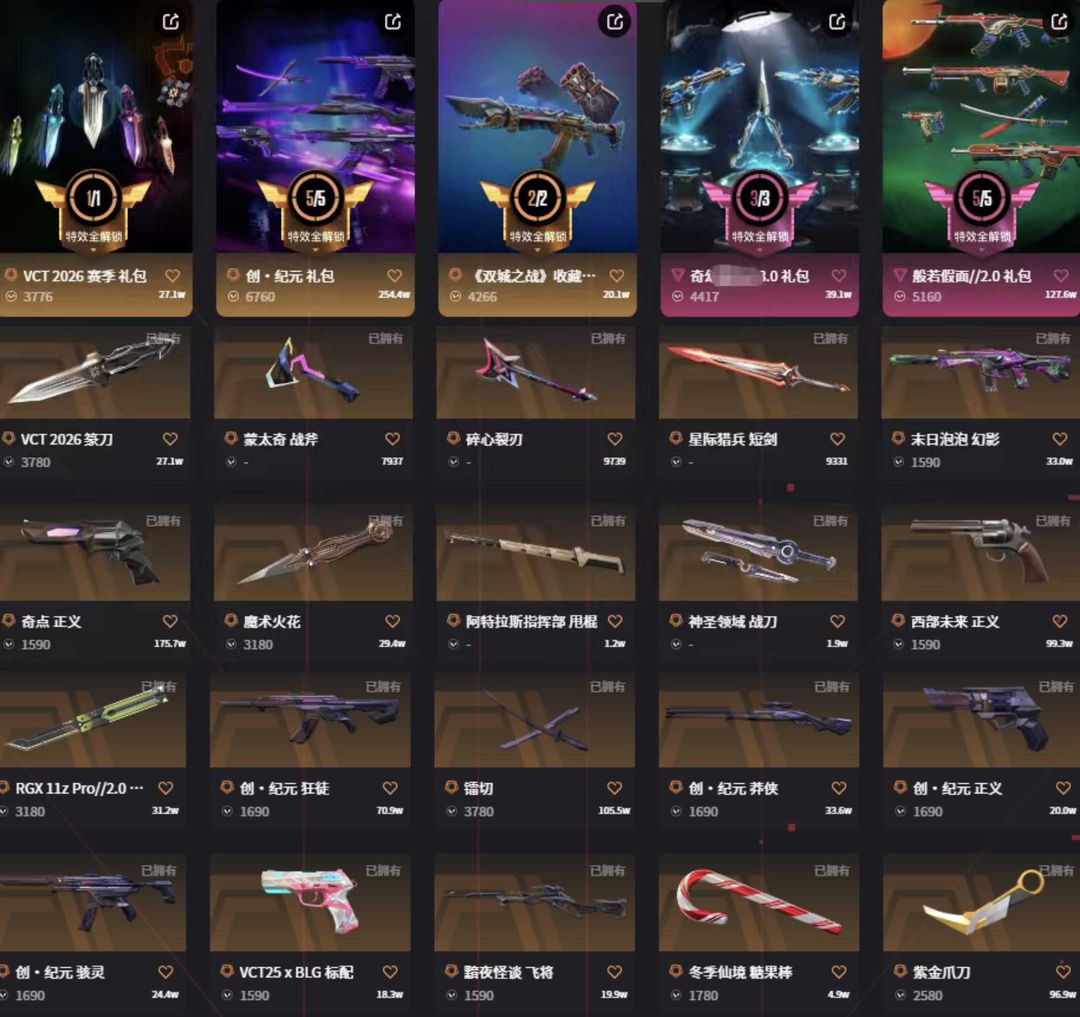The width and height of the screenshot is (1080, 1017).
Task: Toggle heart next to 魔术火花
Action: 393,621
